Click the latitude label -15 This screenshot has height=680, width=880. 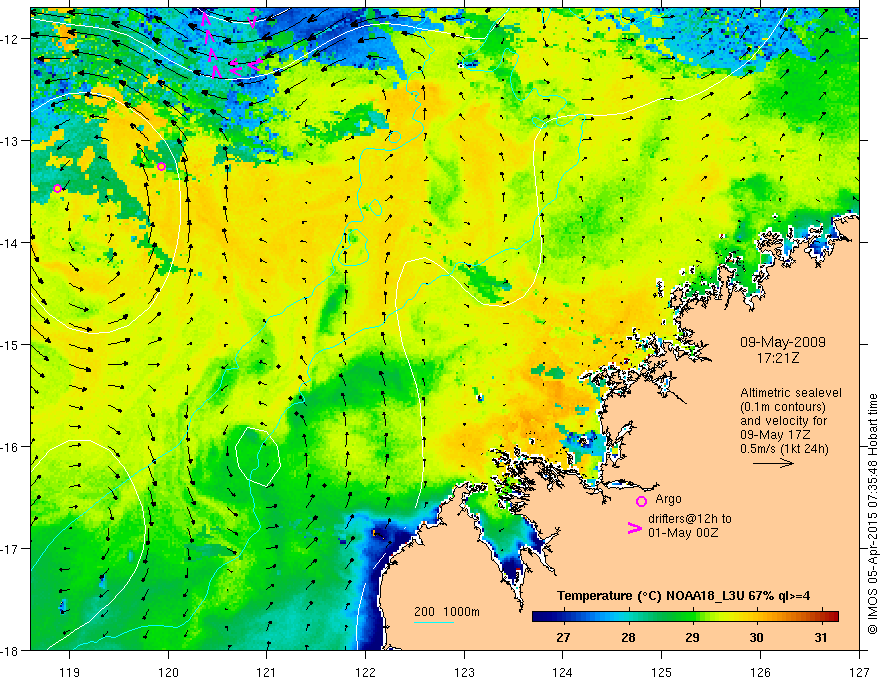coord(10,344)
